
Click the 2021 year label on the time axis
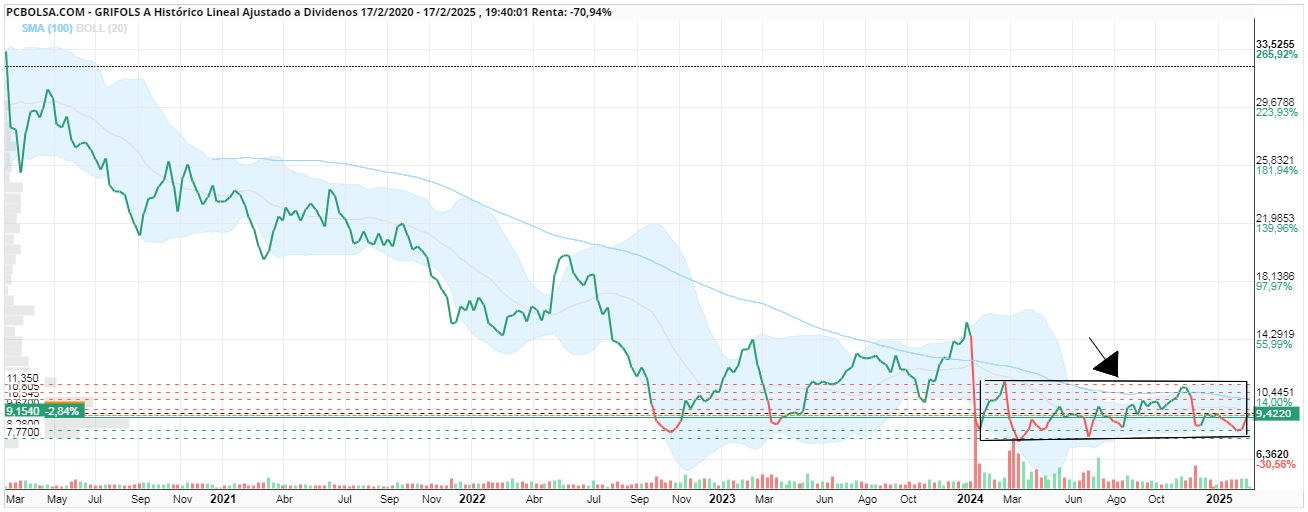(222, 497)
